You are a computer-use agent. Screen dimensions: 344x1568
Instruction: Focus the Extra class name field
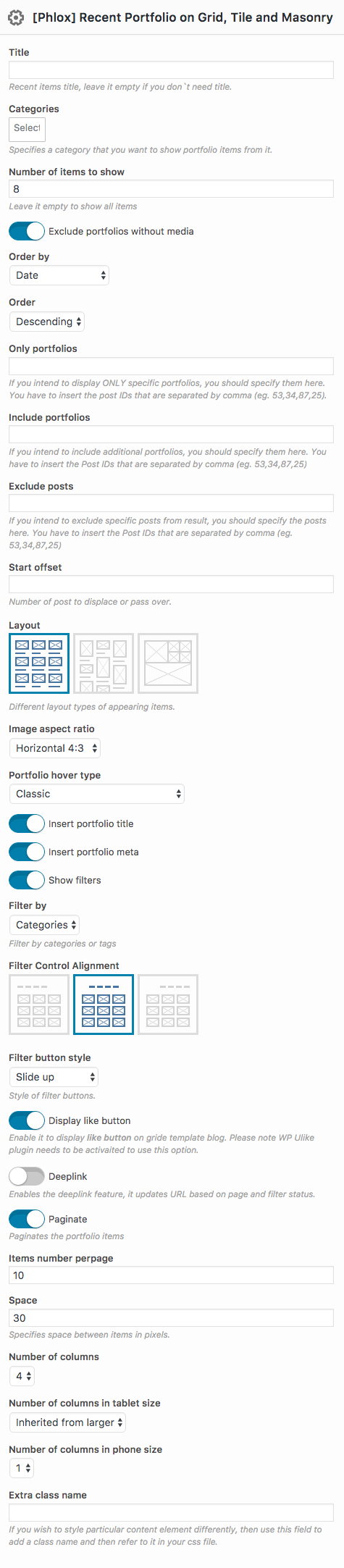pos(171,1512)
